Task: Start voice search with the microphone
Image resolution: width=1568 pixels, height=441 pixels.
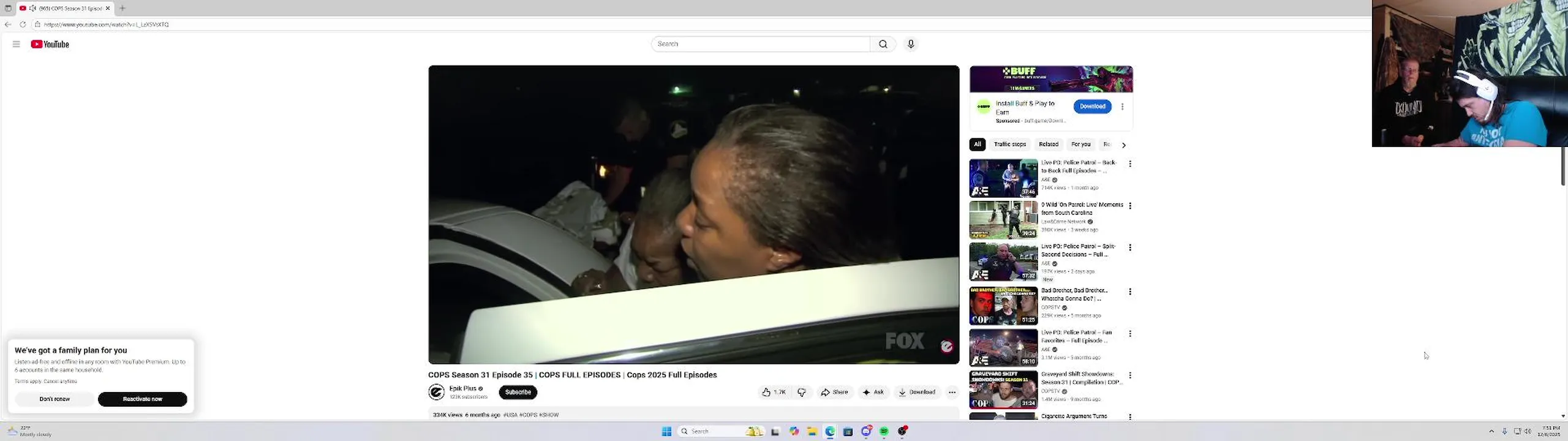Action: (x=911, y=44)
